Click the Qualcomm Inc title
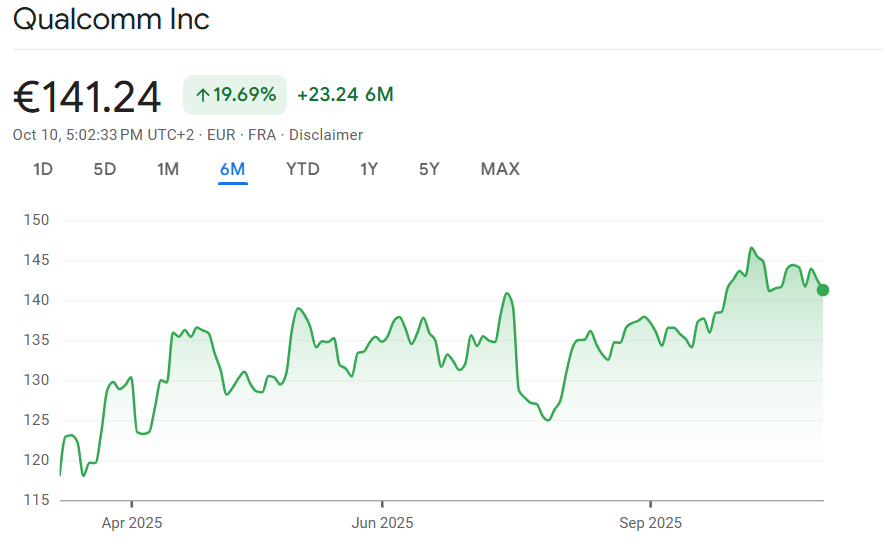Screen dimensions: 883x545 [111, 19]
